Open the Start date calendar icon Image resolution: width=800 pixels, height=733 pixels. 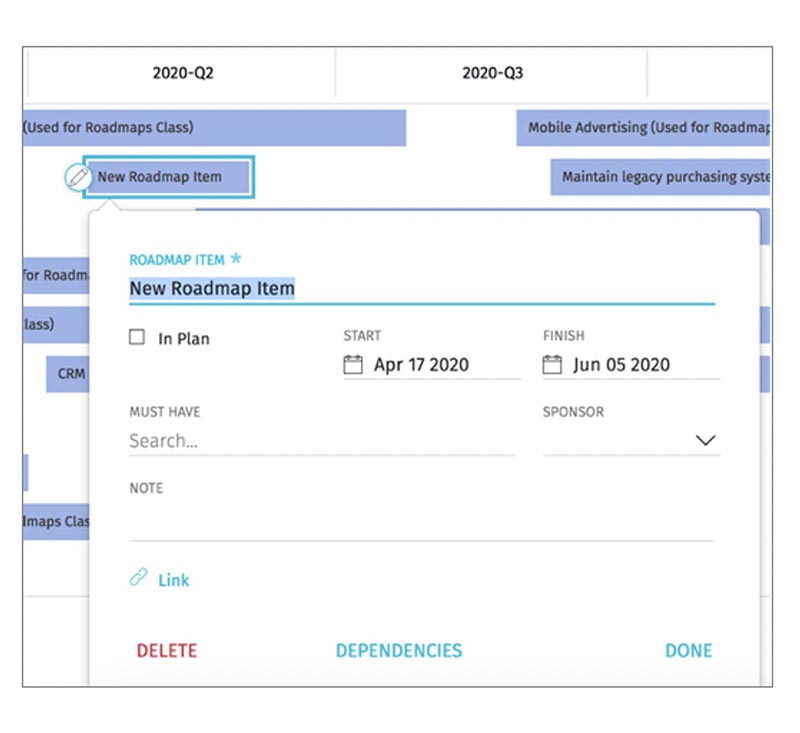point(353,364)
